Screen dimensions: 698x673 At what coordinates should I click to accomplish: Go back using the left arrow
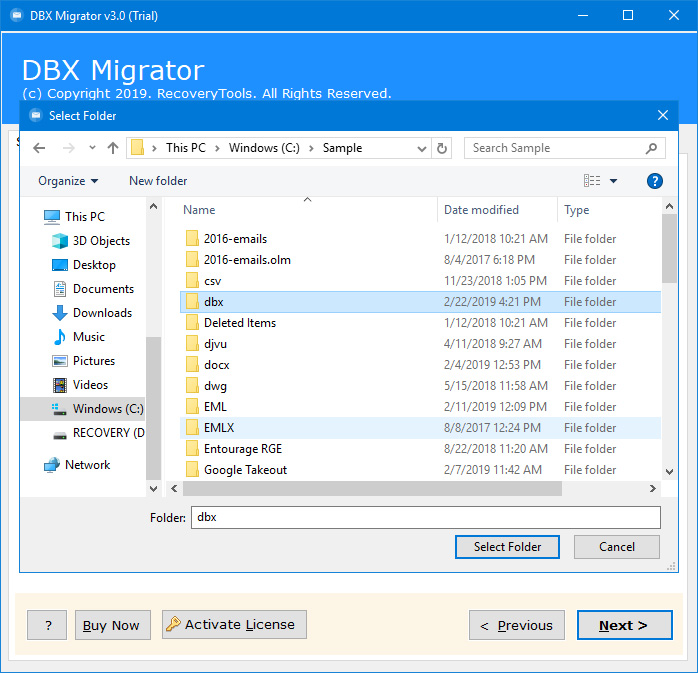click(x=39, y=148)
